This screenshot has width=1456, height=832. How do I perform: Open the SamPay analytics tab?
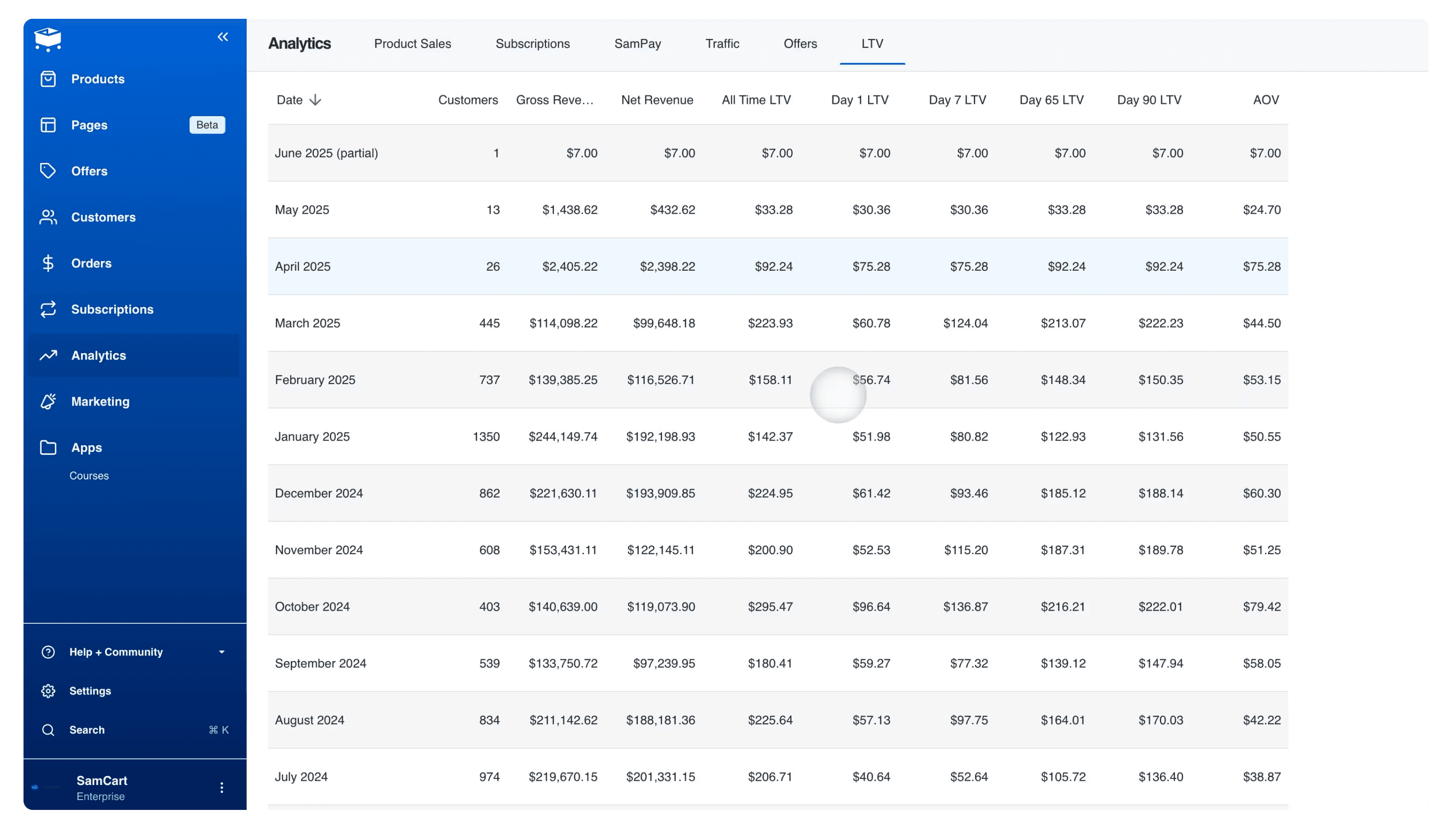[637, 44]
